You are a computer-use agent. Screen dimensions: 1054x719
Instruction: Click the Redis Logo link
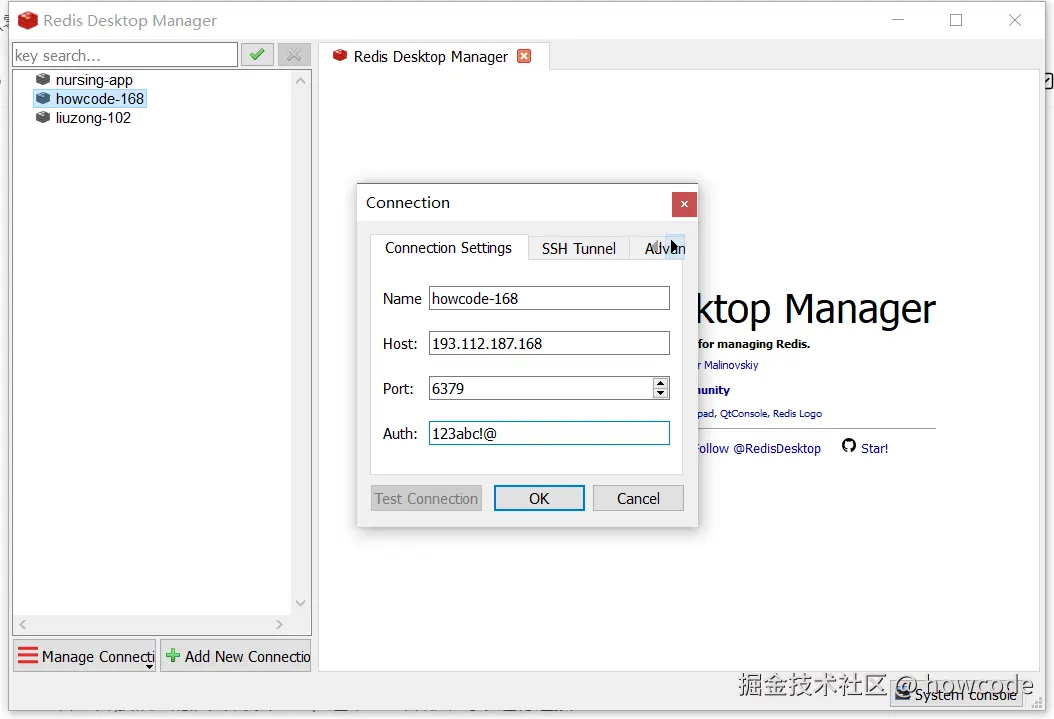click(x=797, y=413)
